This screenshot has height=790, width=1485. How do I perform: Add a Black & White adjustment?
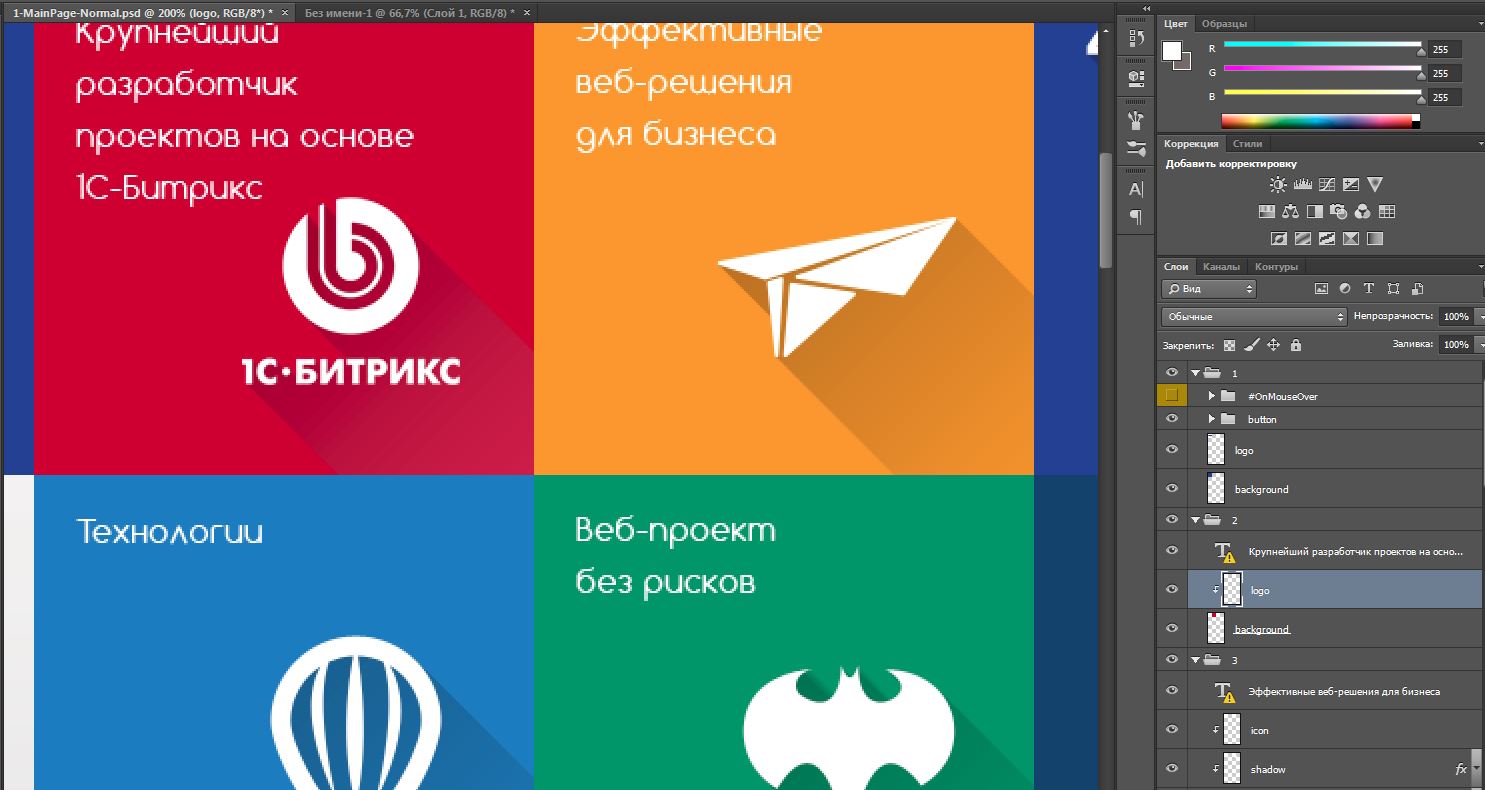(1314, 212)
